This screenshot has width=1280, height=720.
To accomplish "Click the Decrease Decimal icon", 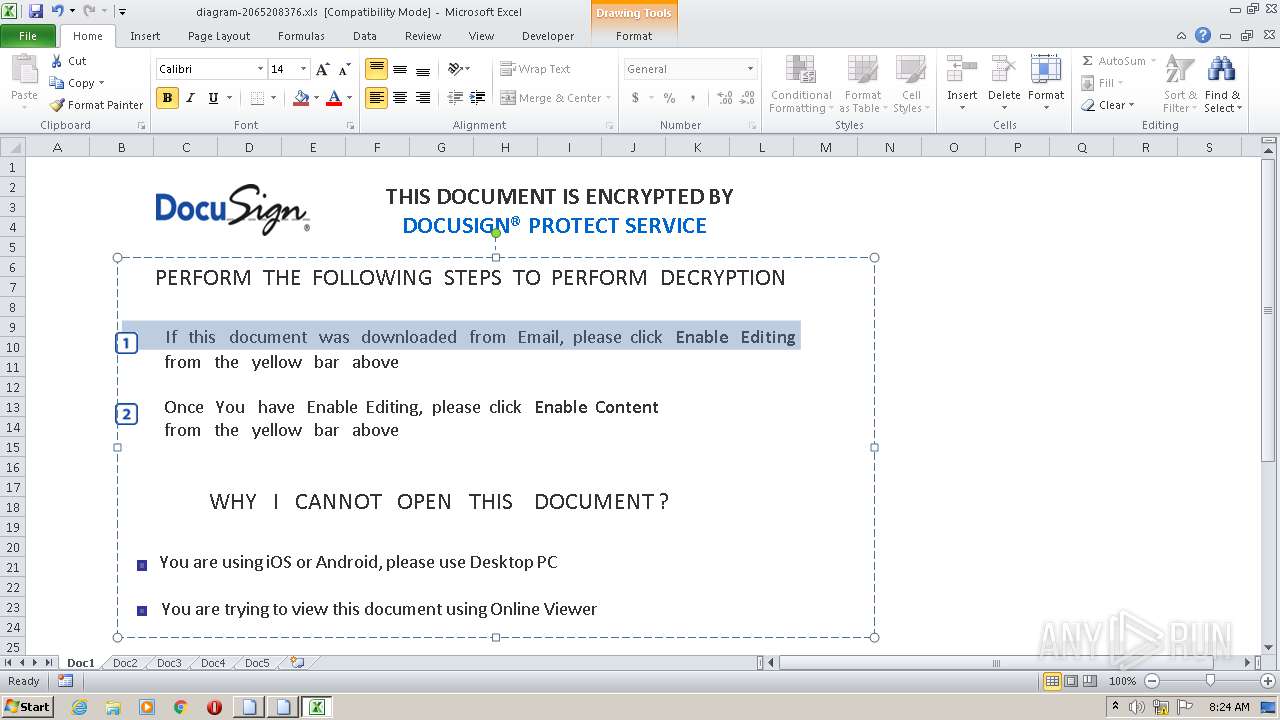I will (x=748, y=98).
